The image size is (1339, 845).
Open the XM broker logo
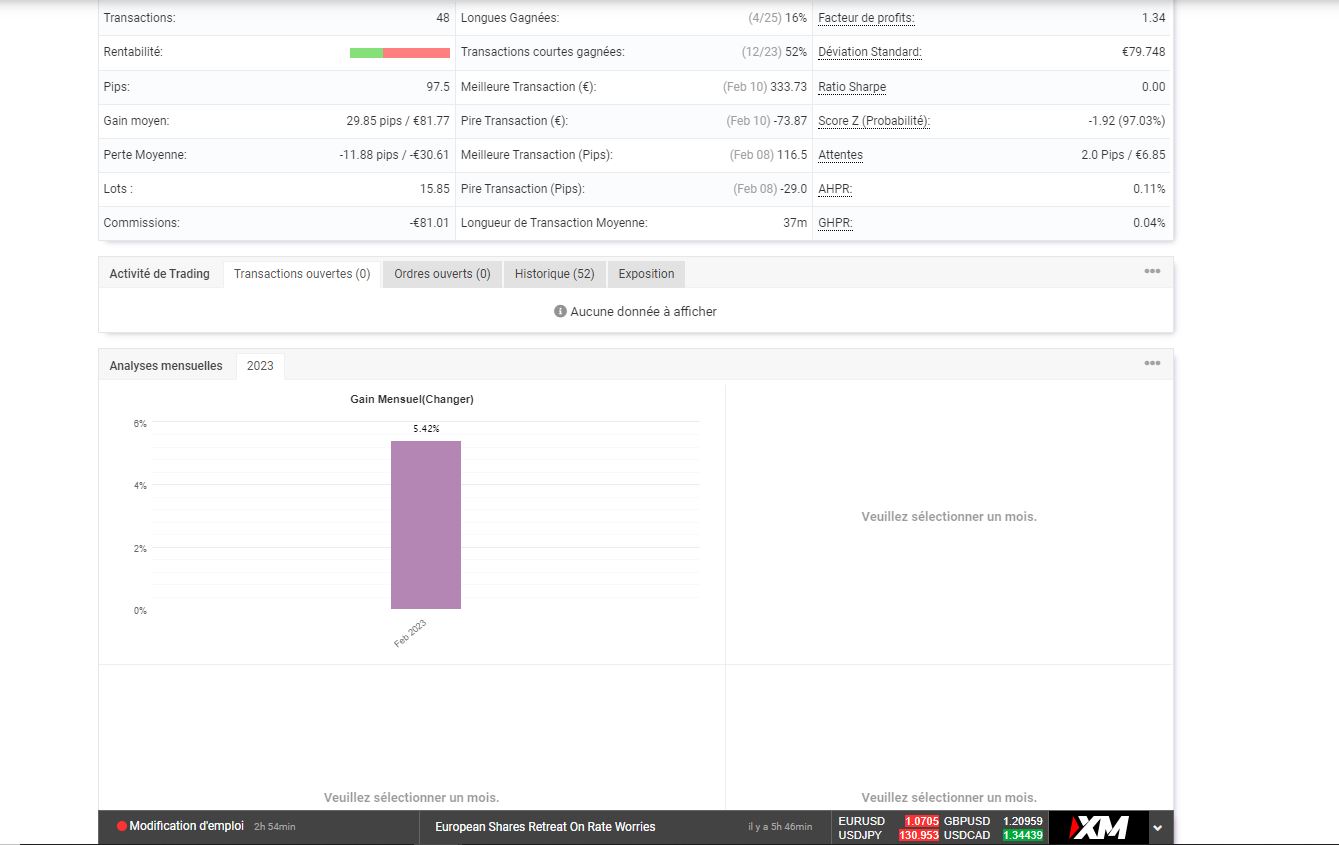(1099, 827)
